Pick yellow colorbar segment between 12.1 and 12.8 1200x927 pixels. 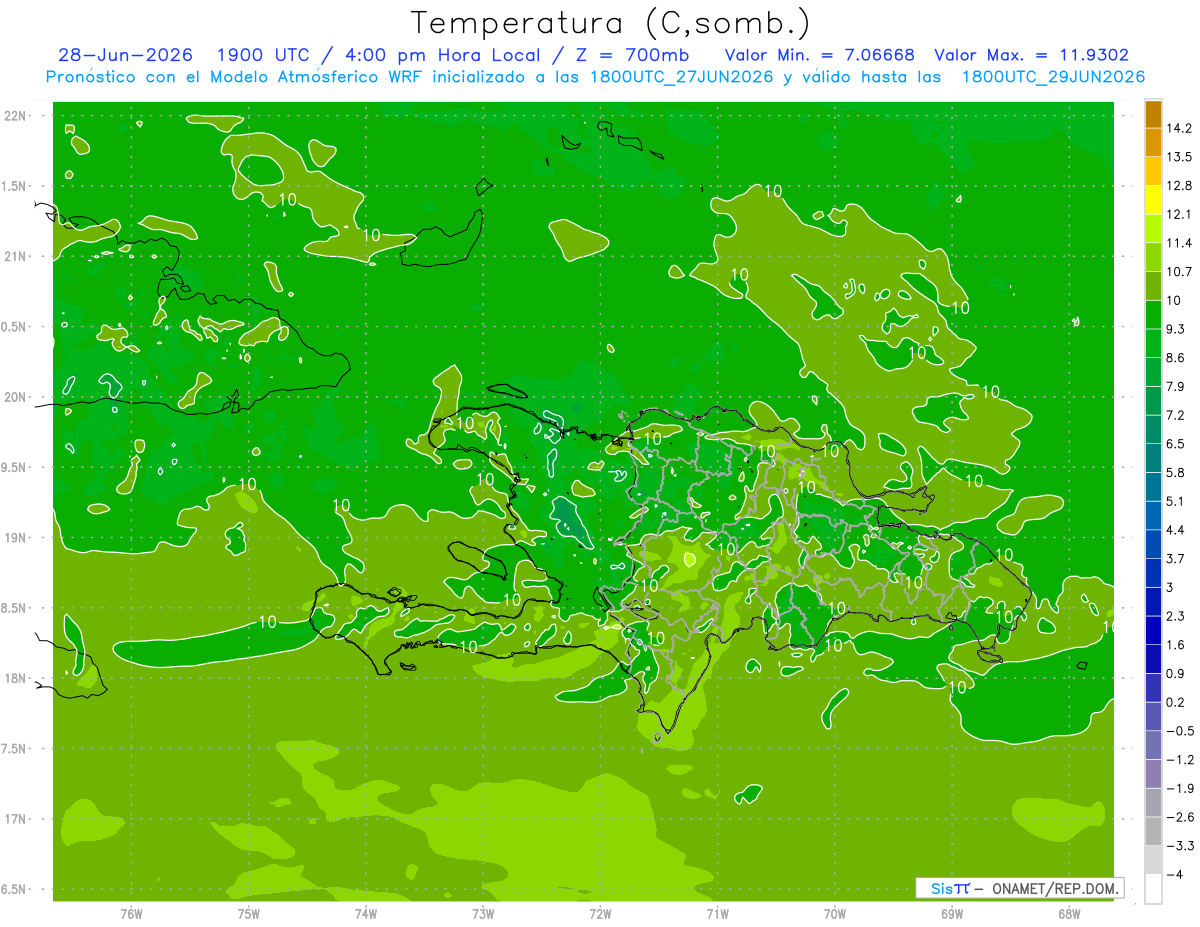click(1153, 200)
